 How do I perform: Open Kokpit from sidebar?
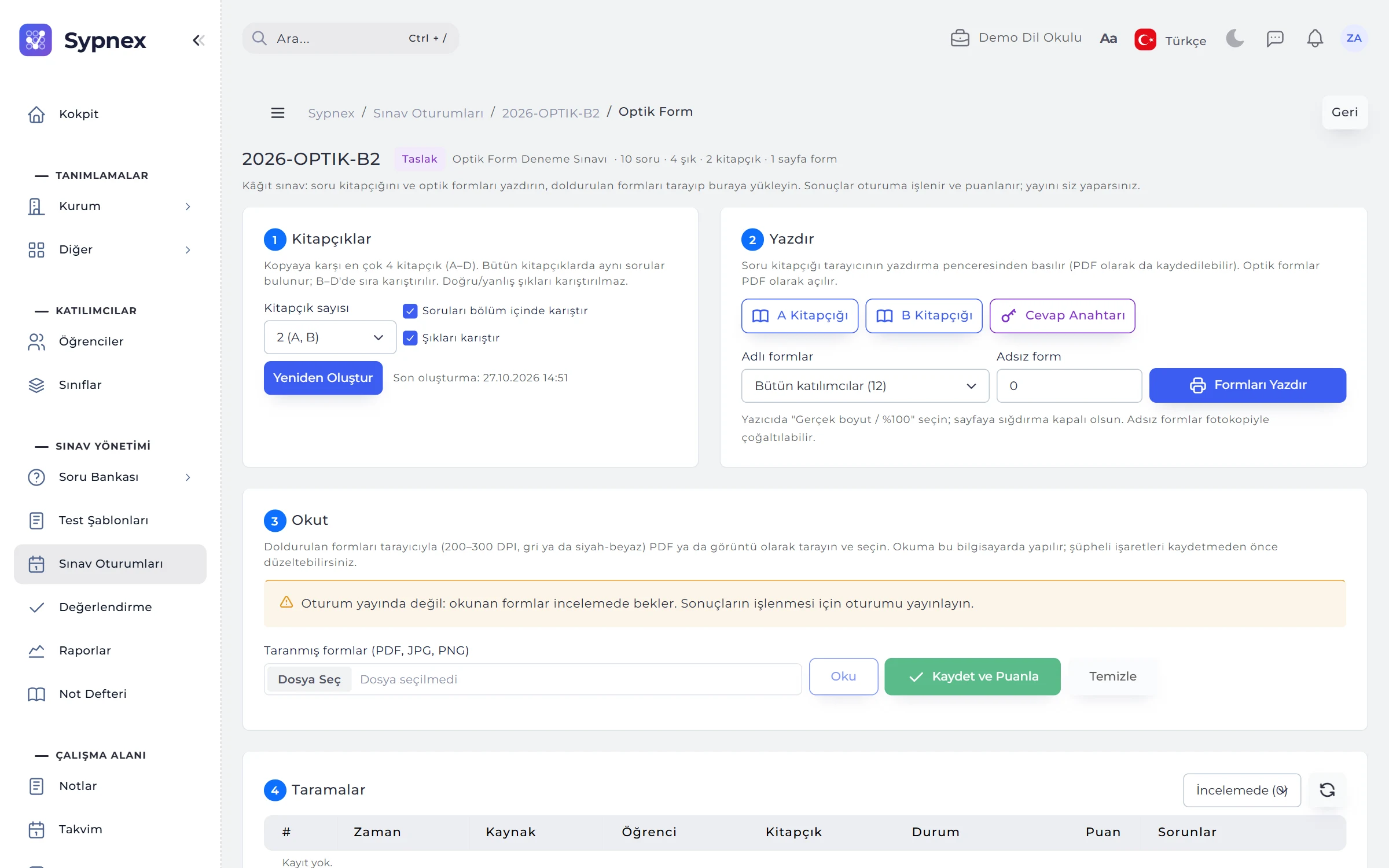click(110, 114)
